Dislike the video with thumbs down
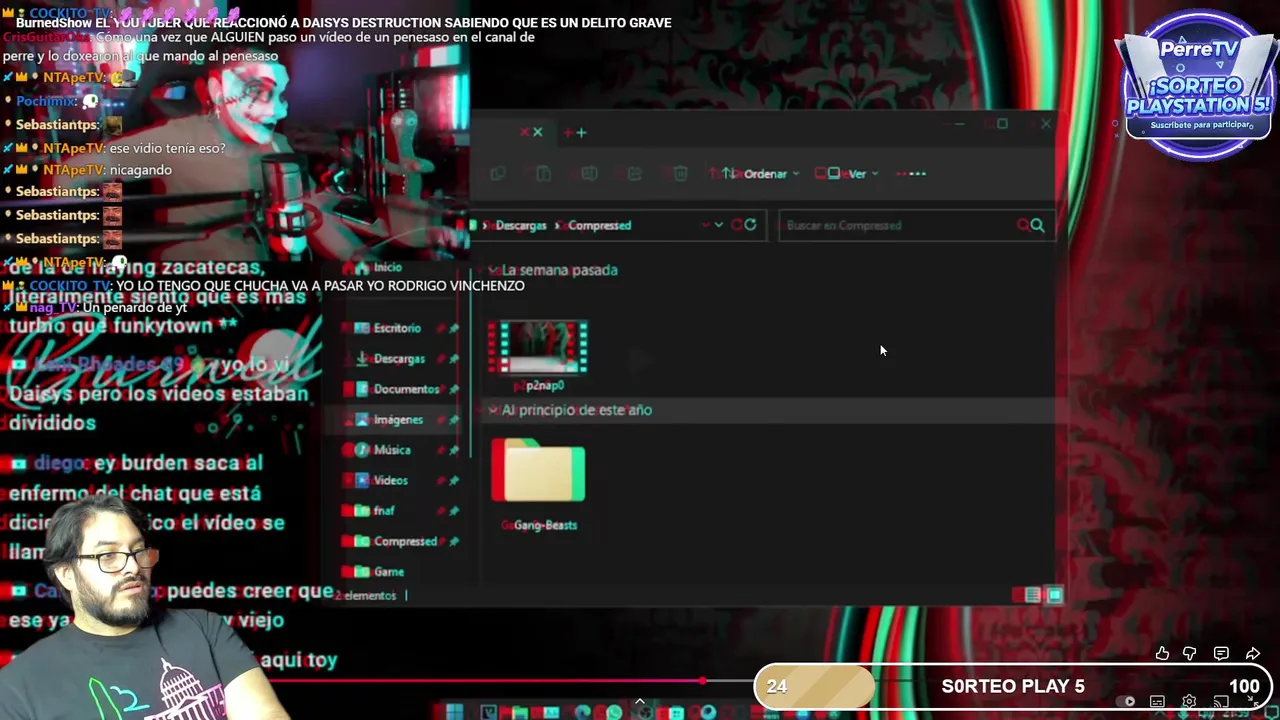 1189,653
